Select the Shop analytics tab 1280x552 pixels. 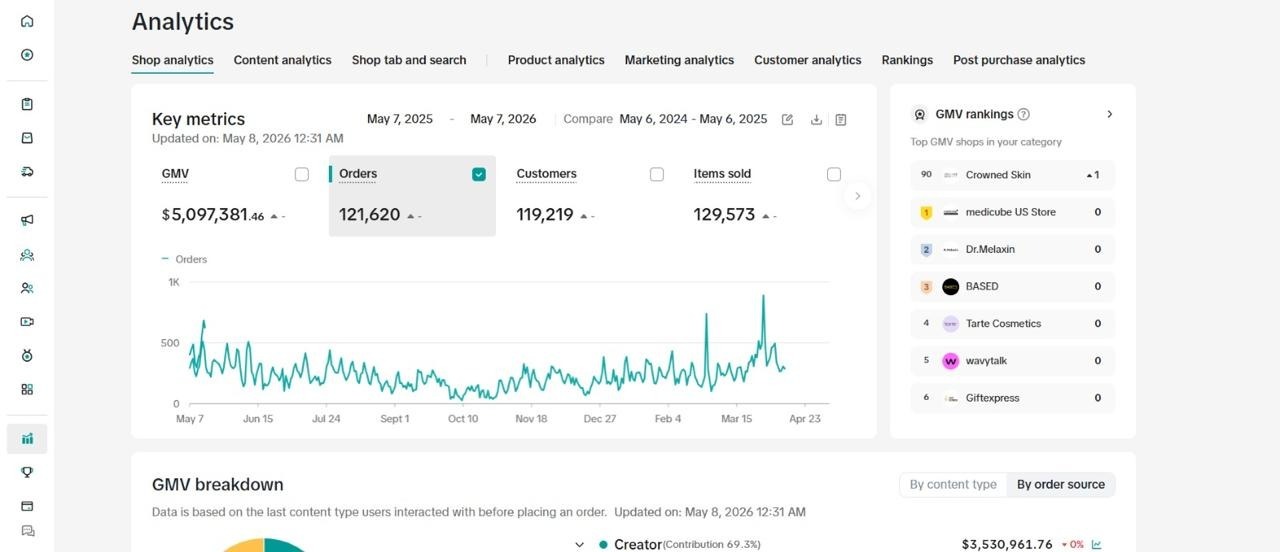[x=173, y=60]
